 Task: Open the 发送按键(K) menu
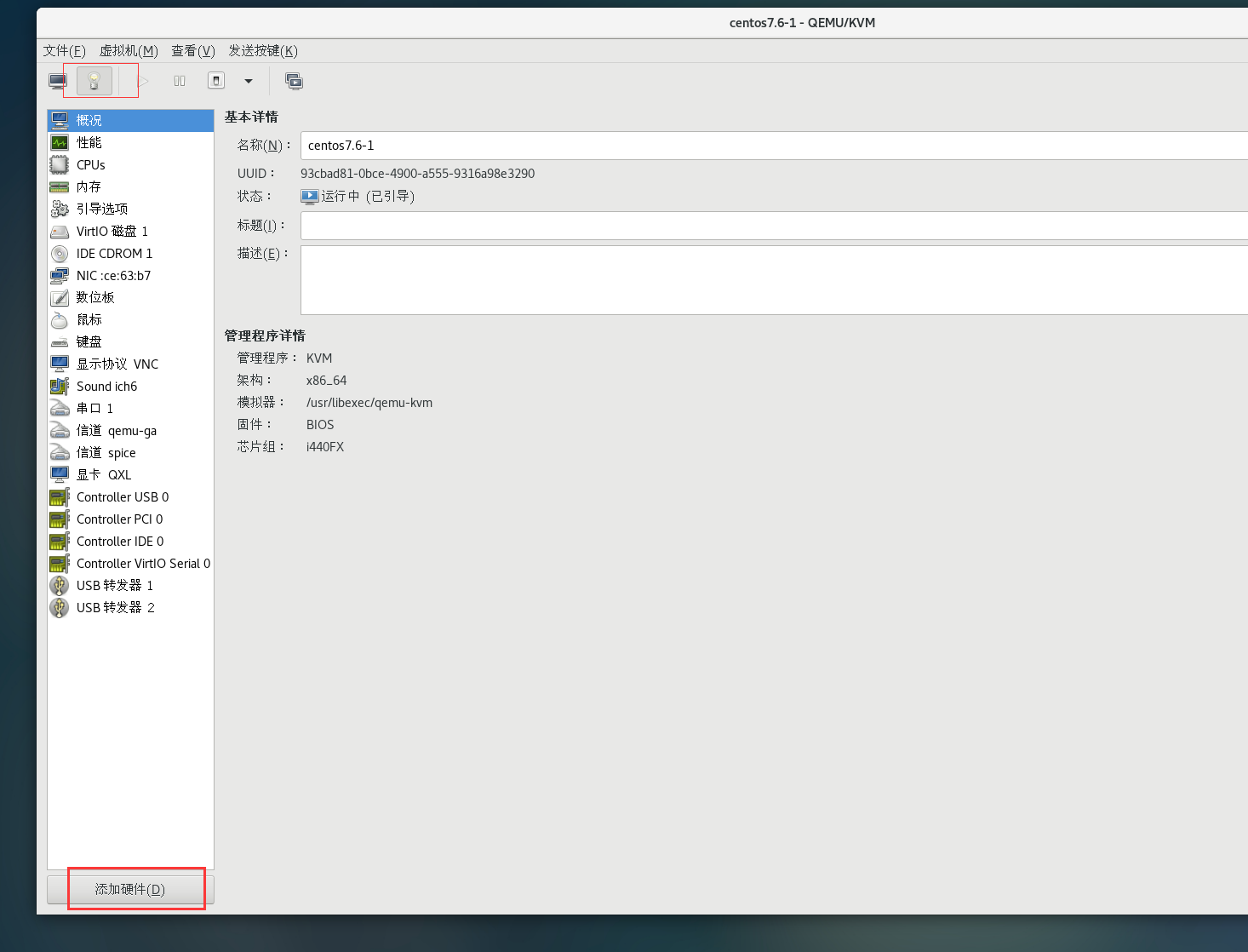point(263,51)
